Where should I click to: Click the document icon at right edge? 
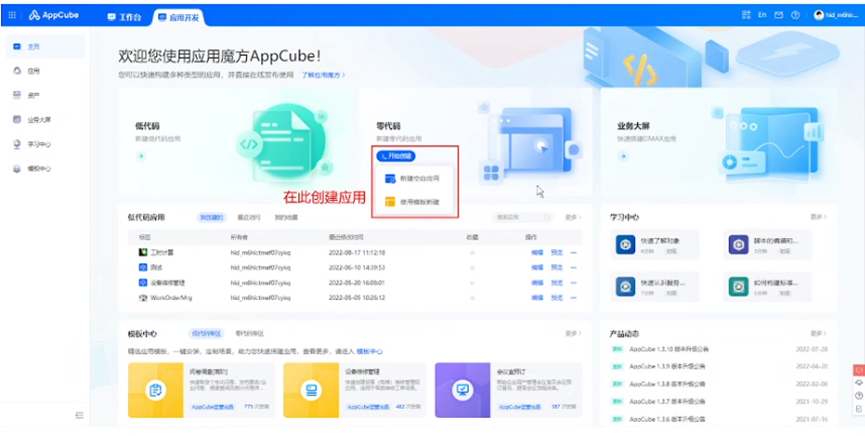point(858,408)
